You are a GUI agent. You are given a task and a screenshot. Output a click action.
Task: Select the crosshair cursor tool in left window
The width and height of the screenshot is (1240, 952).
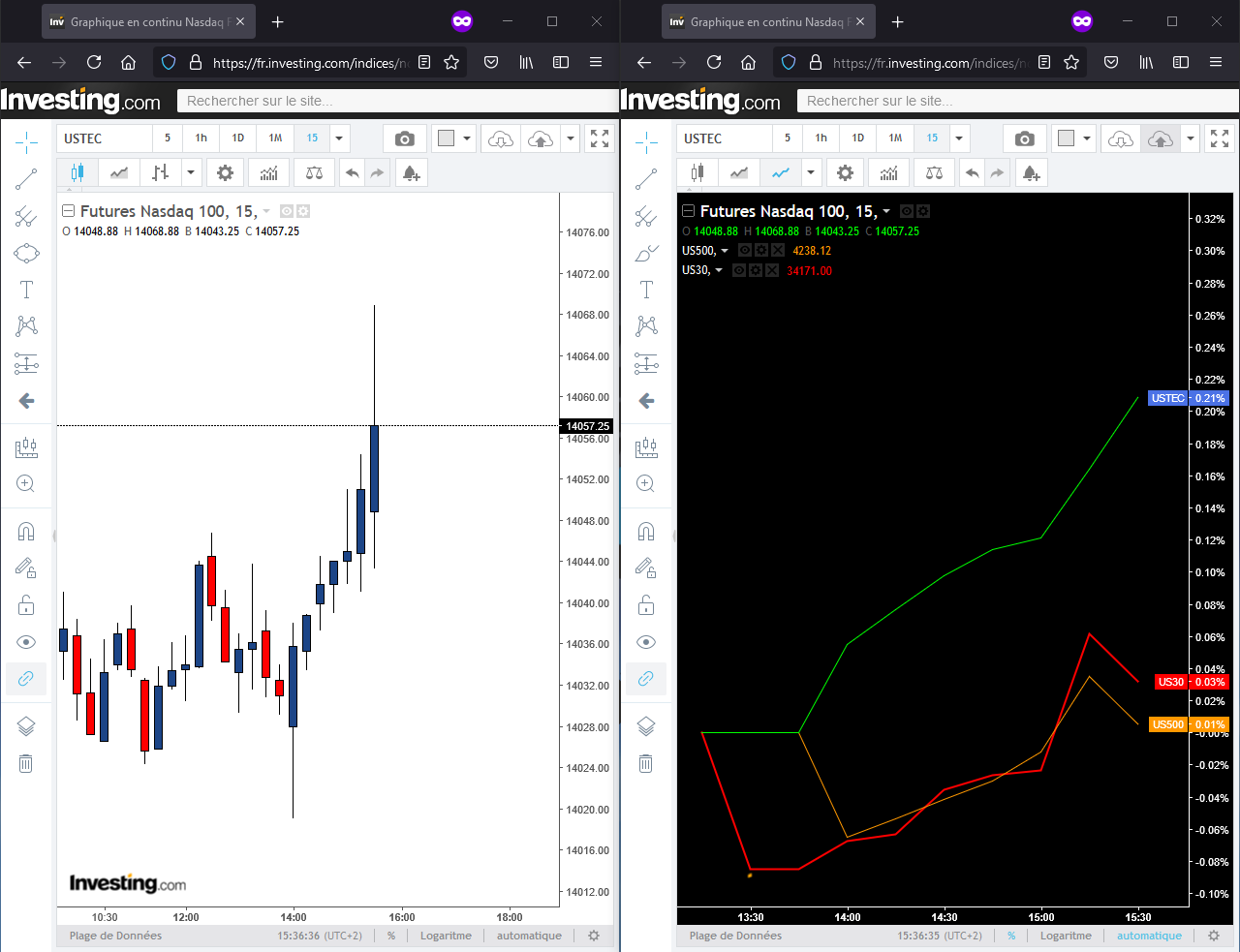(26, 142)
